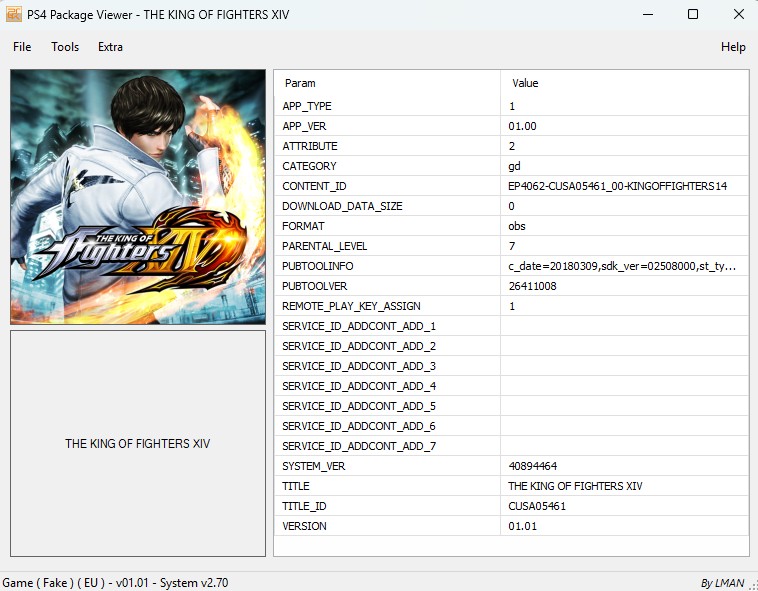Open the Extra menu
This screenshot has height=591, width=758.
(x=110, y=47)
